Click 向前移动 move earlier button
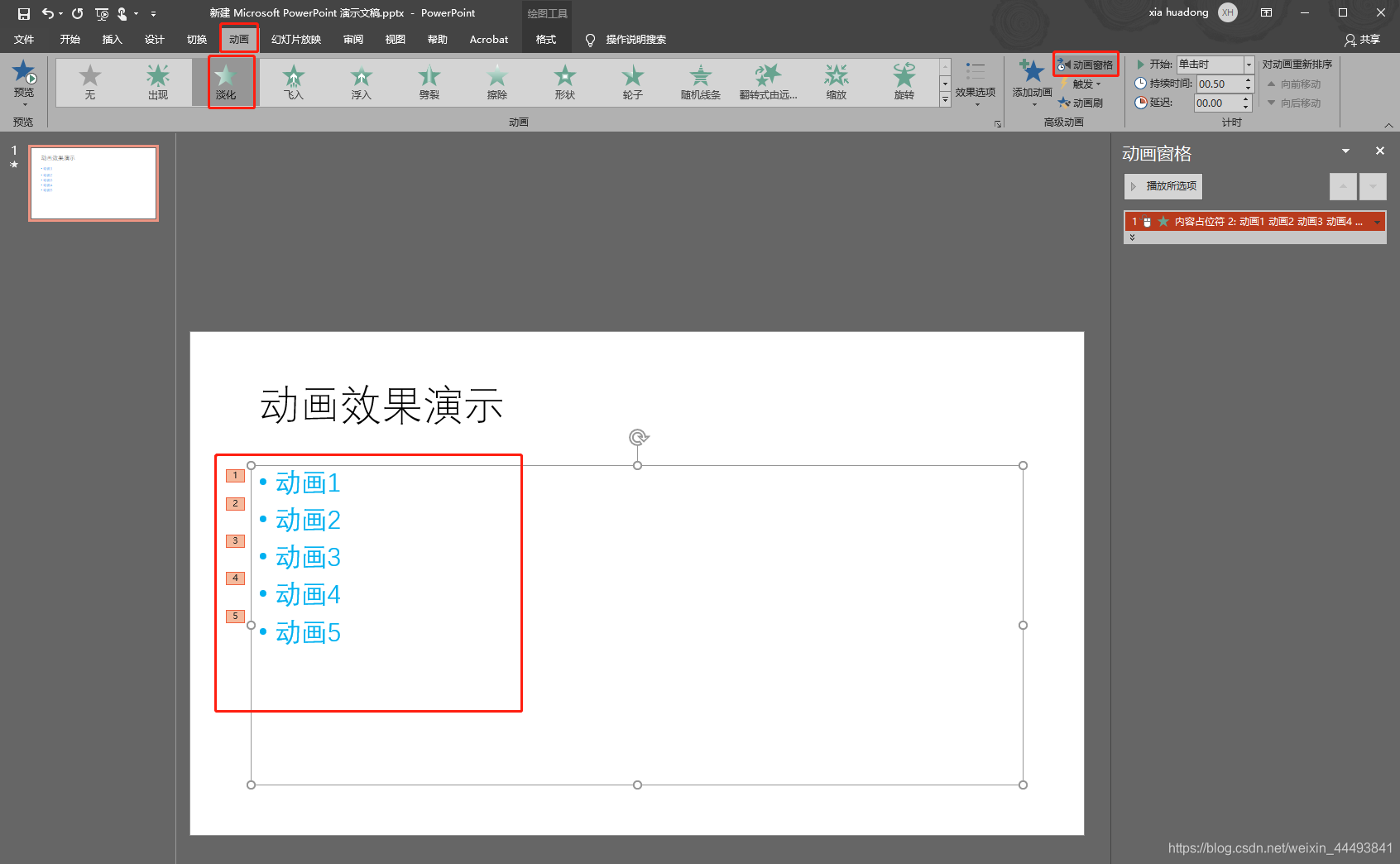Image resolution: width=1400 pixels, height=864 pixels. click(1294, 84)
